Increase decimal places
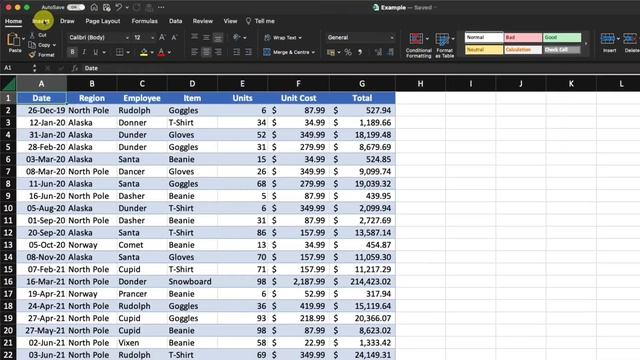 tap(378, 52)
